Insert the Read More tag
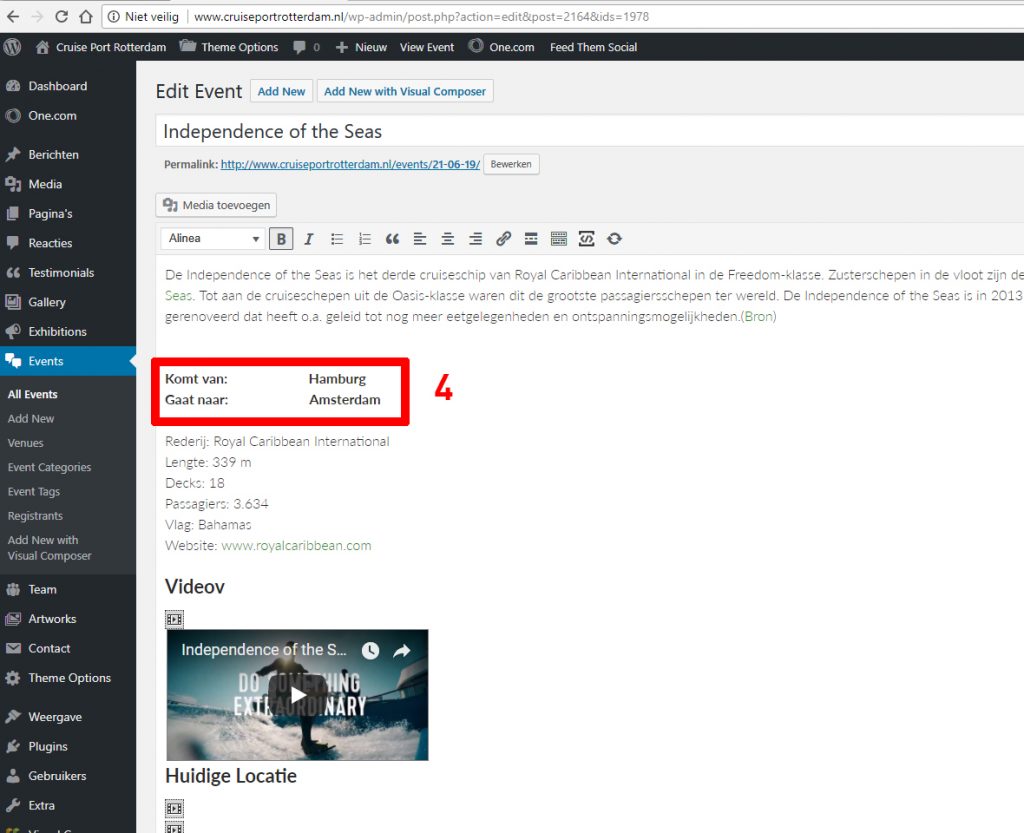Image resolution: width=1024 pixels, height=833 pixels. click(531, 239)
